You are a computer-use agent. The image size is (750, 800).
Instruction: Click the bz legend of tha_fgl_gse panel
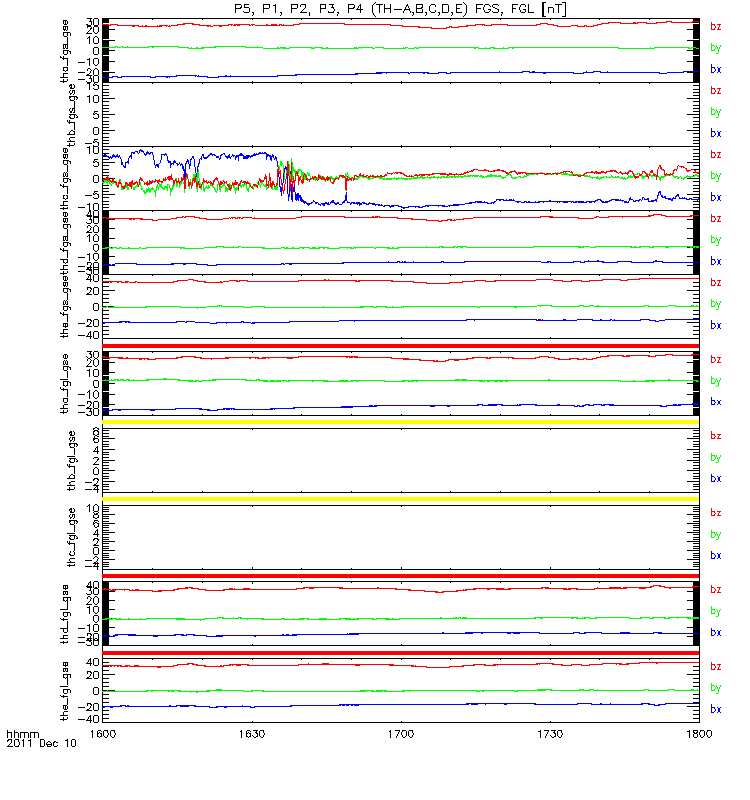715,360
